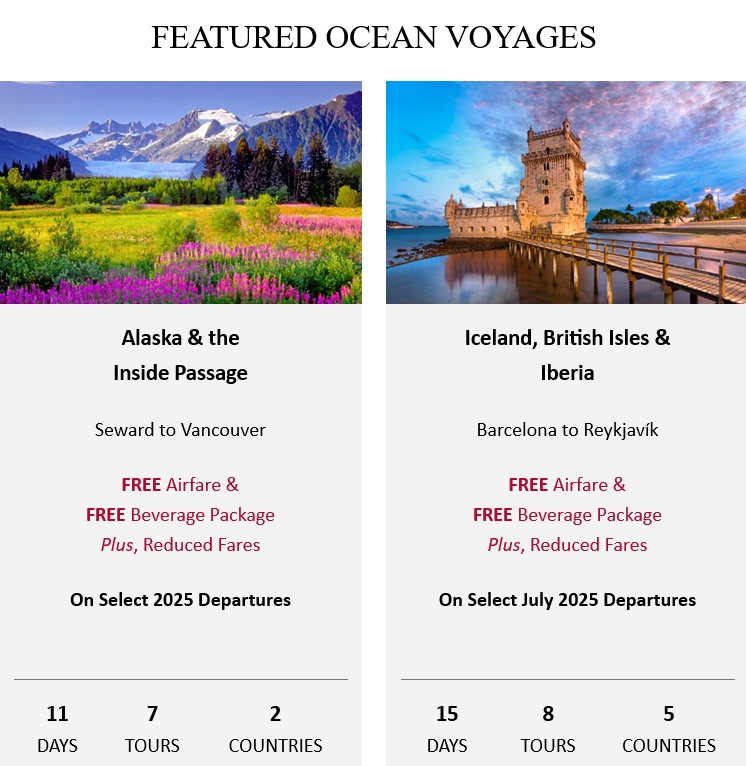This screenshot has width=746, height=766.
Task: Select the Barcelona to Reykjavík route text
Action: pos(567,430)
